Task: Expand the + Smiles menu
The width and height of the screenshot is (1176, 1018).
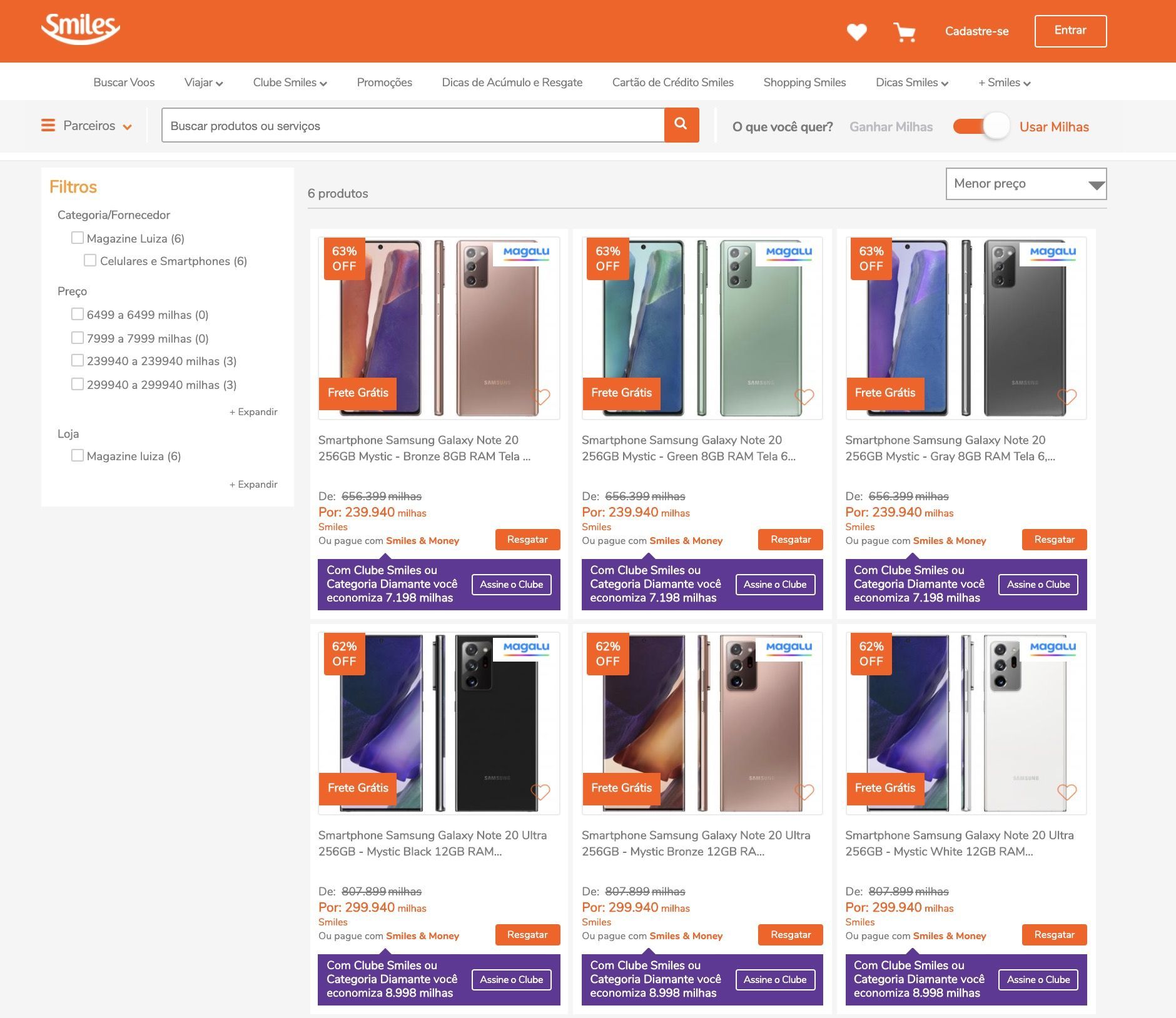Action: pos(1005,83)
